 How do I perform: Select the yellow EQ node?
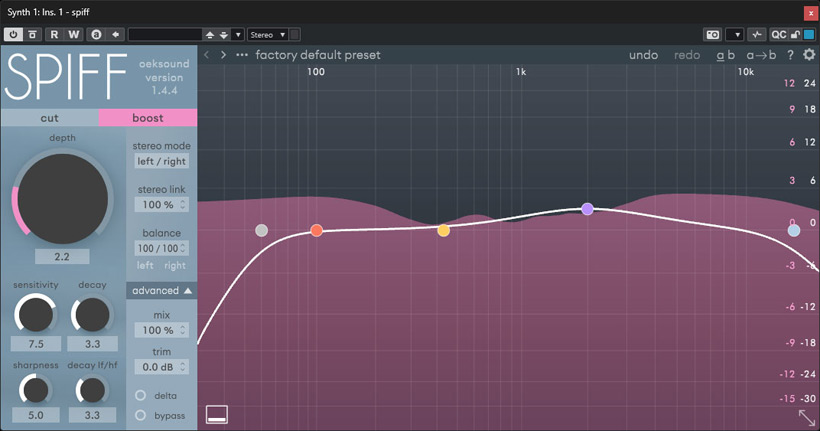coord(443,230)
